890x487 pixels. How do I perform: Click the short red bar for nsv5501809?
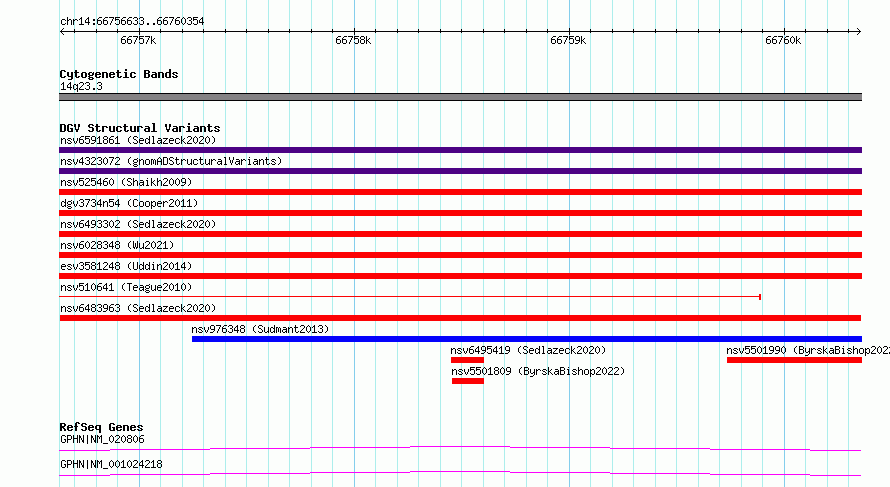[468, 381]
